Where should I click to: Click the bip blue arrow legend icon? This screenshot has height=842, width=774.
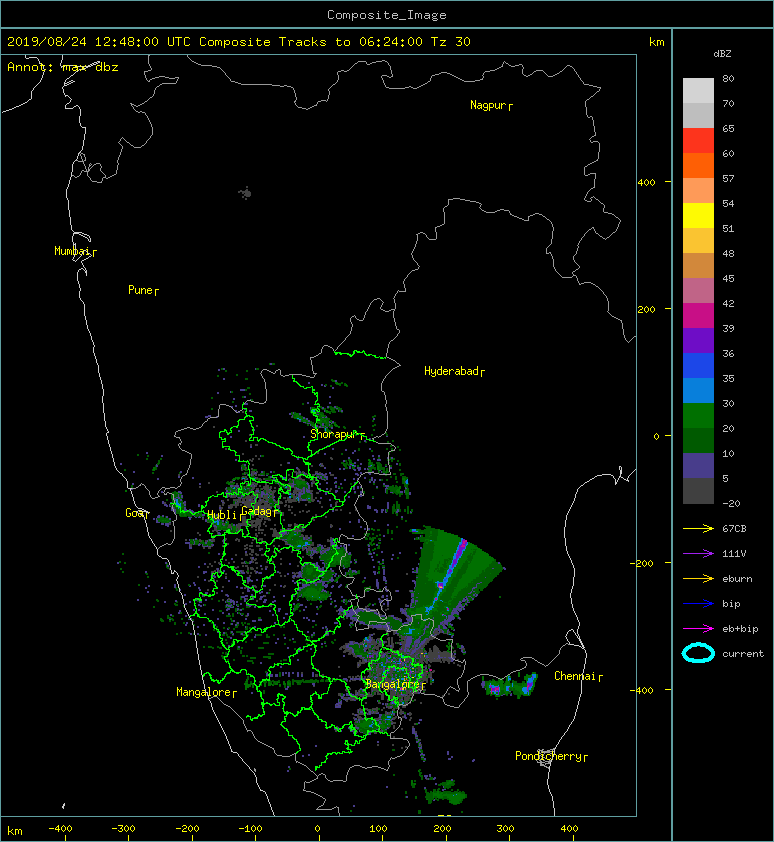coord(698,604)
